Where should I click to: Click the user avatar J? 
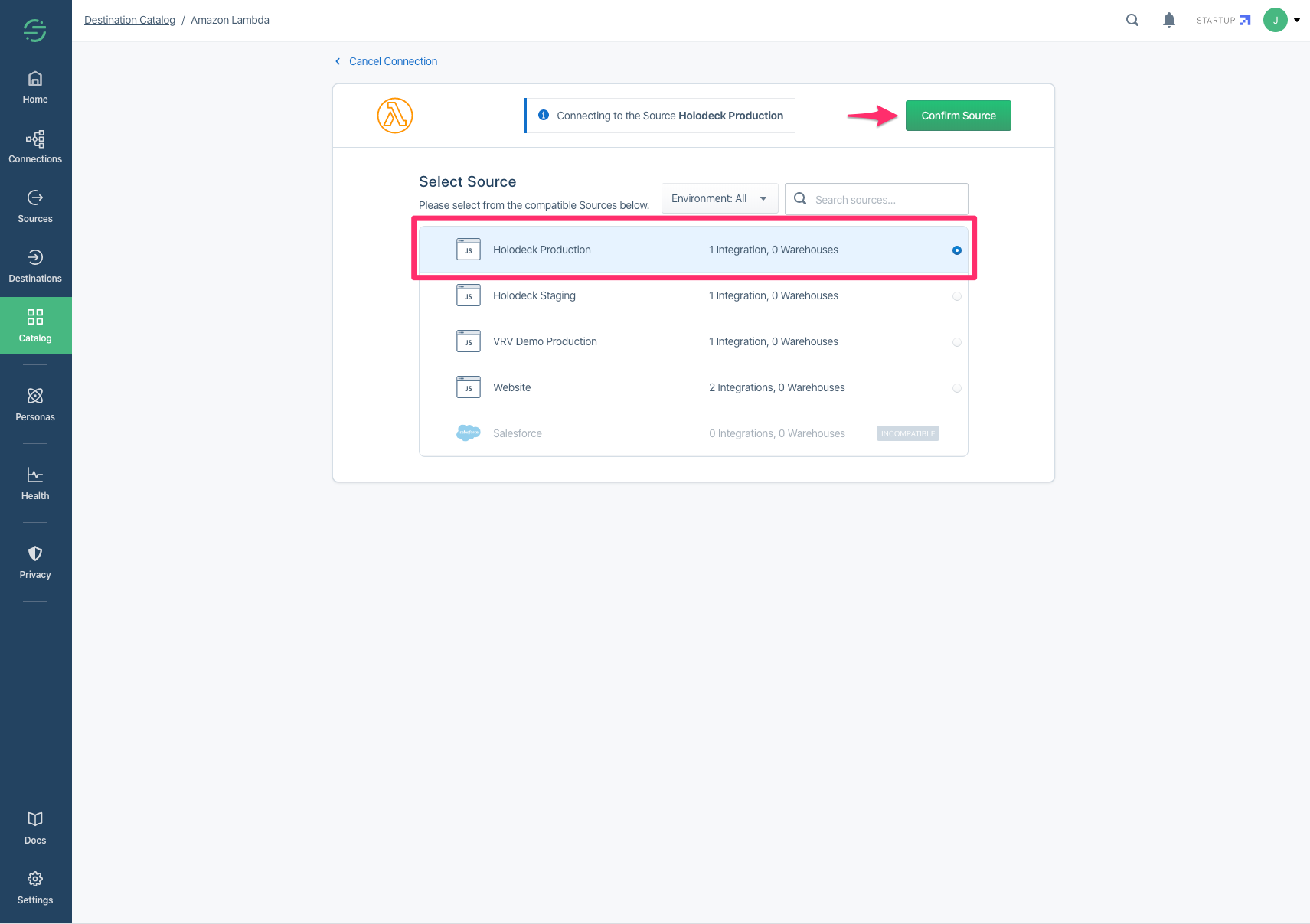(x=1276, y=20)
